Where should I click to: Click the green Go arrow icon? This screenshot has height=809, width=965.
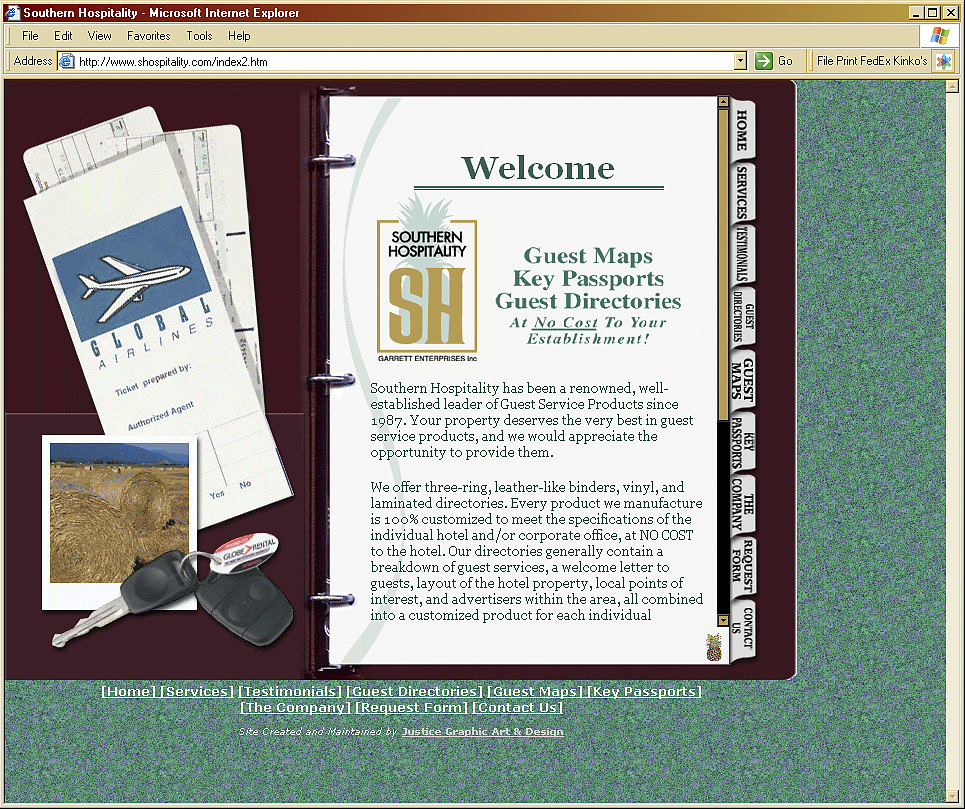[763, 61]
